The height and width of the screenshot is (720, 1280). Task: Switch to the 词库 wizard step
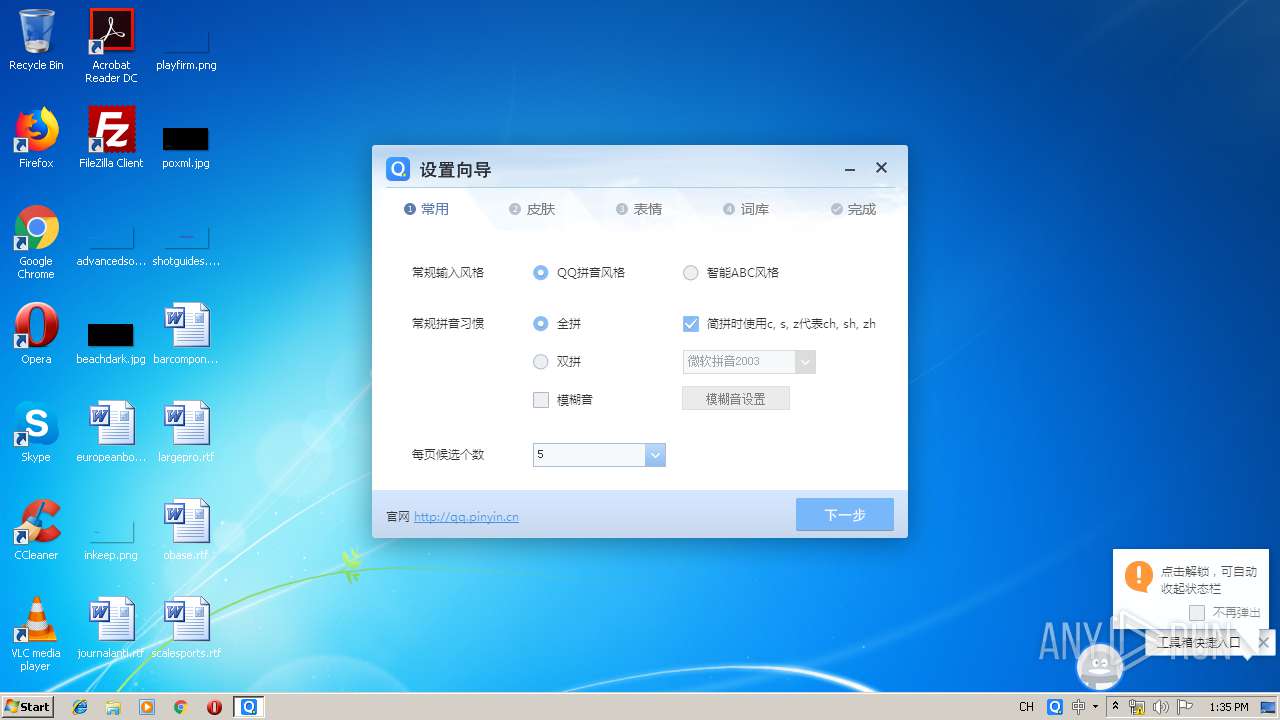coord(746,209)
